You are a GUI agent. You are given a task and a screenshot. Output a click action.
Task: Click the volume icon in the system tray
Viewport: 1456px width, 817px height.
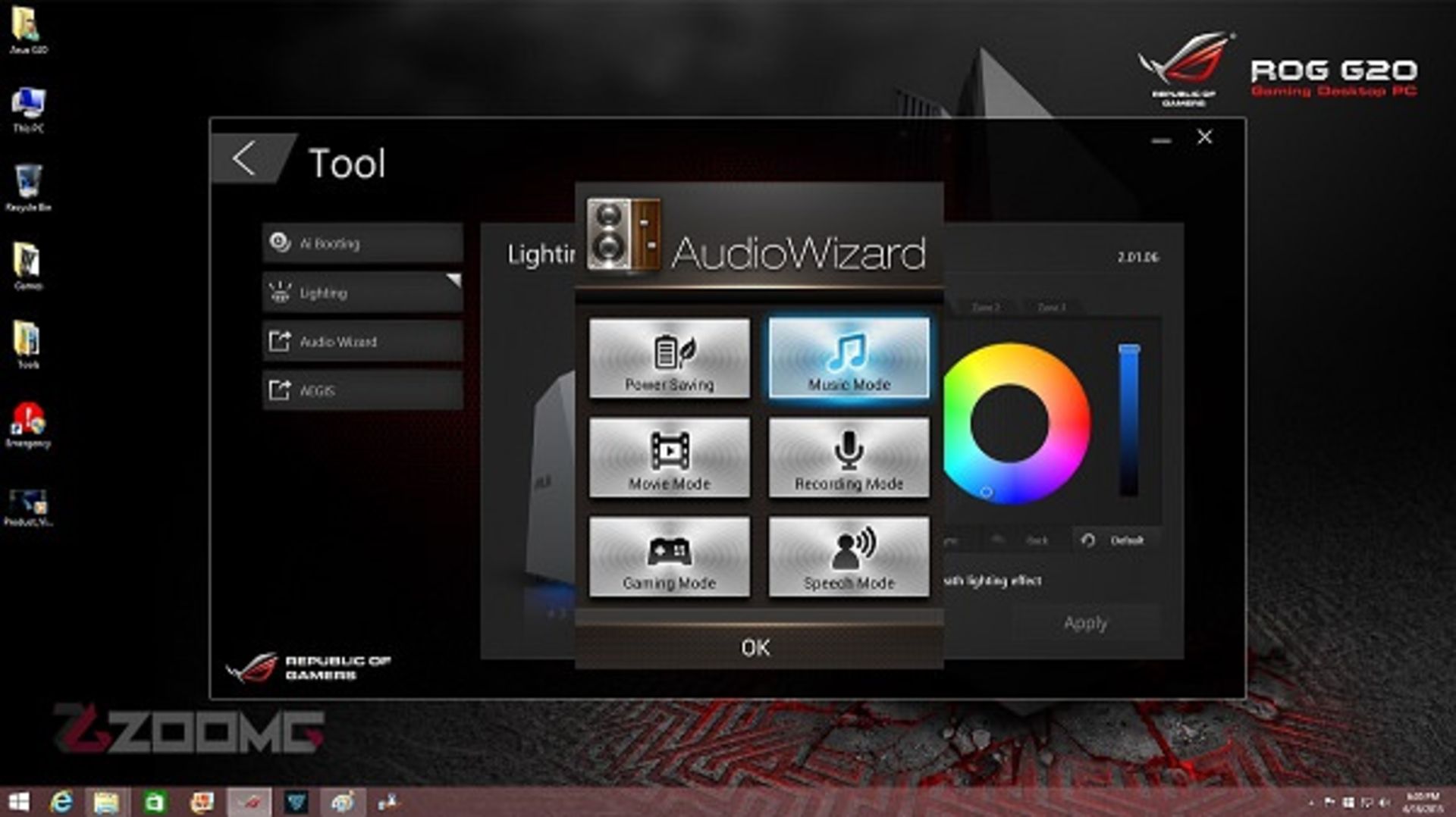(x=1385, y=802)
